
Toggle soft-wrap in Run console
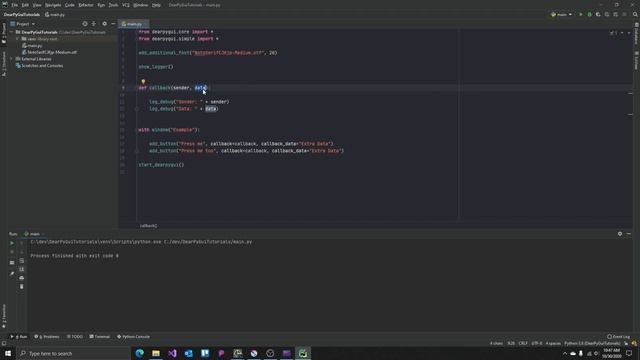pyautogui.click(x=22, y=260)
